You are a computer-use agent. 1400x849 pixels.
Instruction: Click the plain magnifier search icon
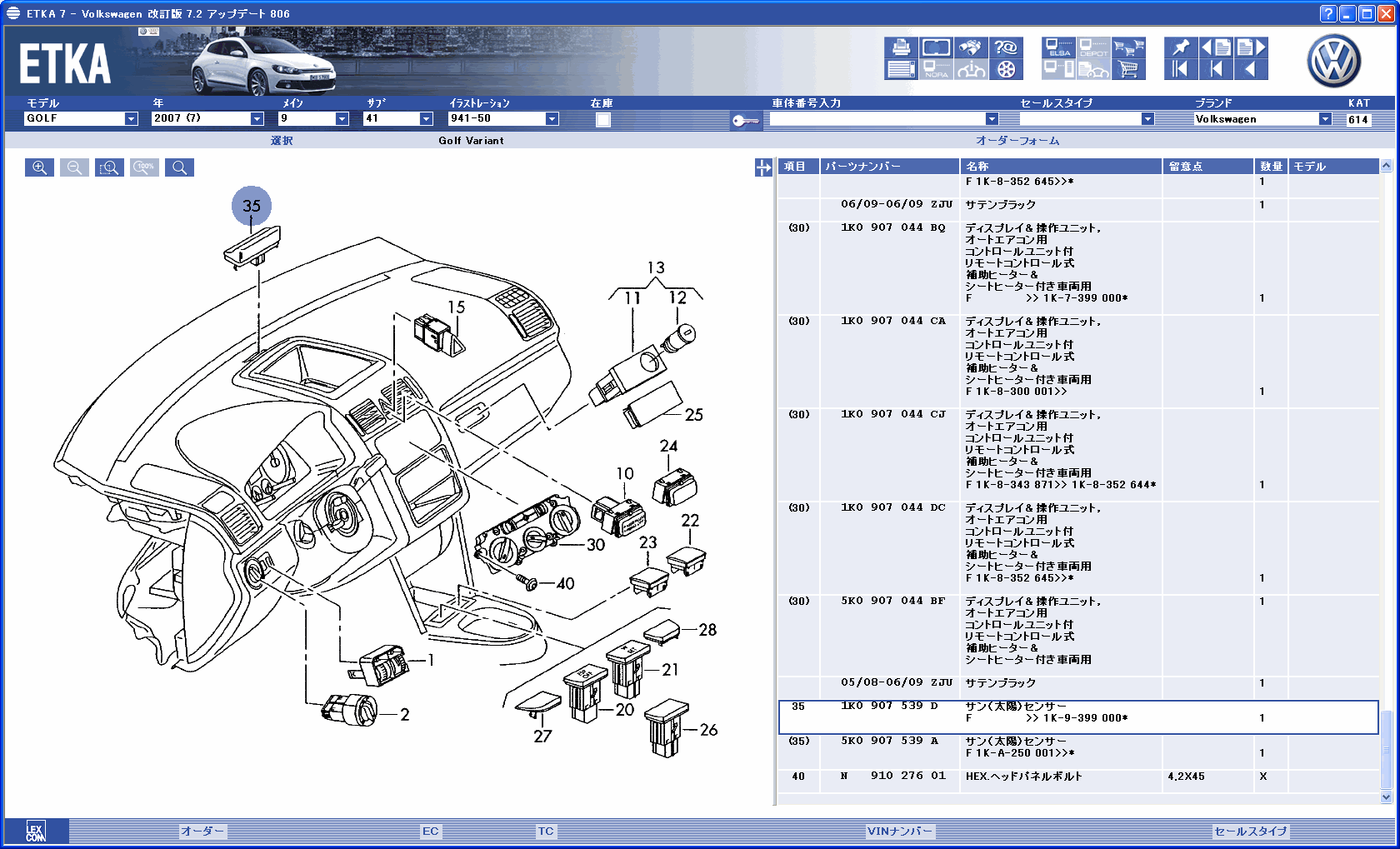(179, 167)
